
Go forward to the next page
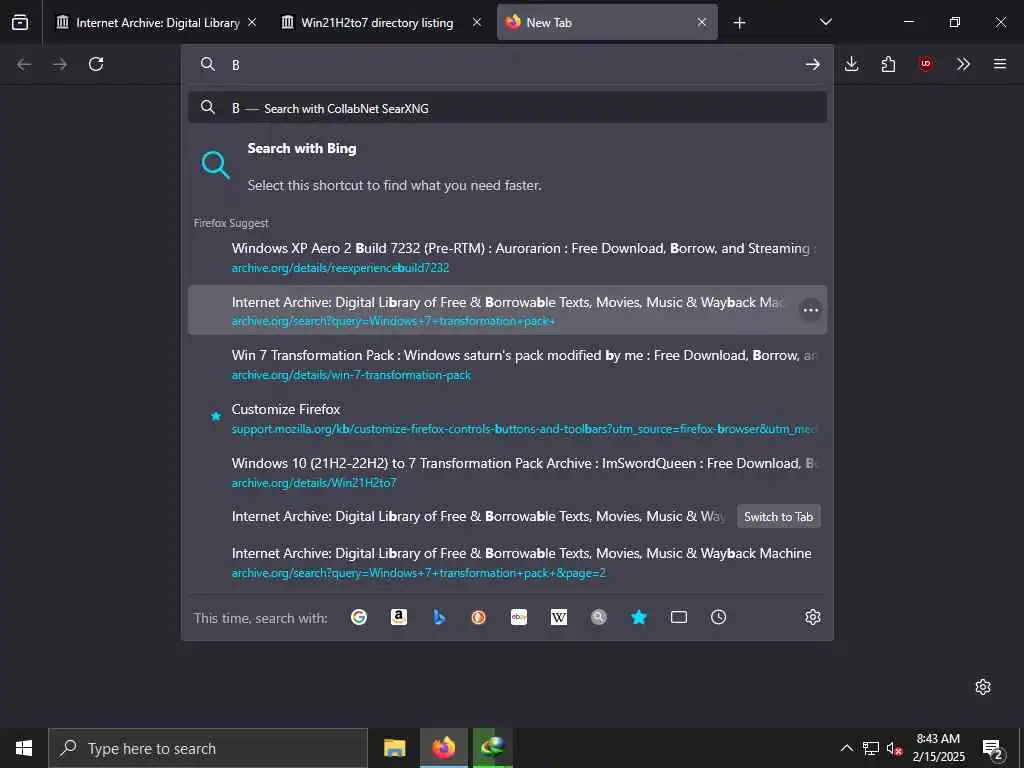[x=60, y=64]
